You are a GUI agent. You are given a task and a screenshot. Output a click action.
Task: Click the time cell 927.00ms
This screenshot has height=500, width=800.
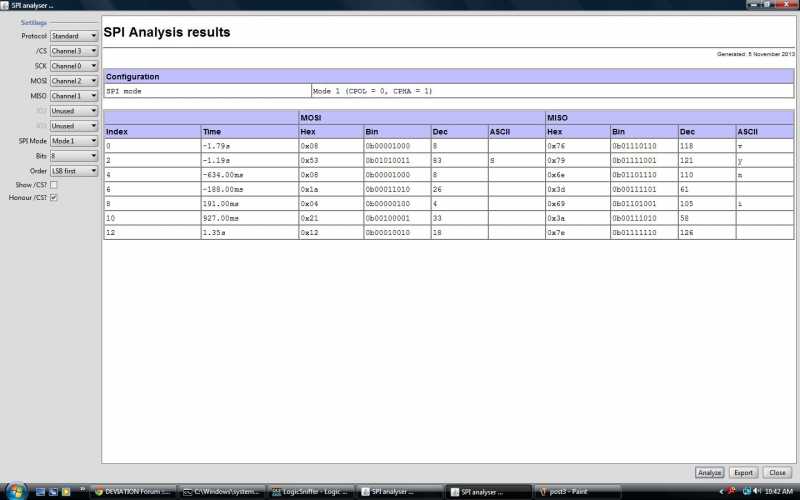point(249,218)
